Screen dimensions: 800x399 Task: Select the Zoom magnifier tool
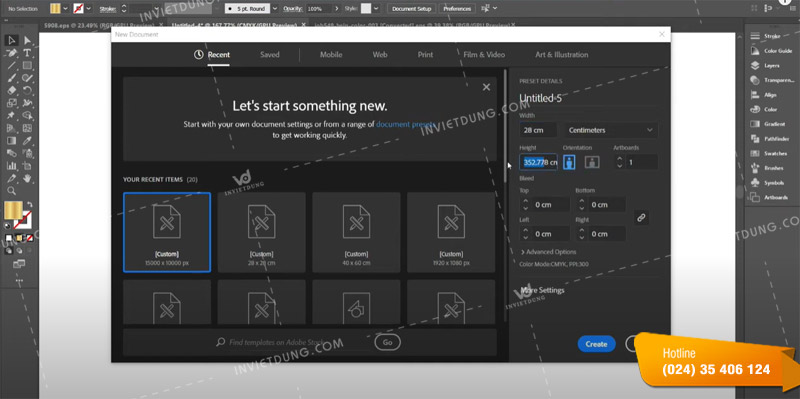point(12,191)
